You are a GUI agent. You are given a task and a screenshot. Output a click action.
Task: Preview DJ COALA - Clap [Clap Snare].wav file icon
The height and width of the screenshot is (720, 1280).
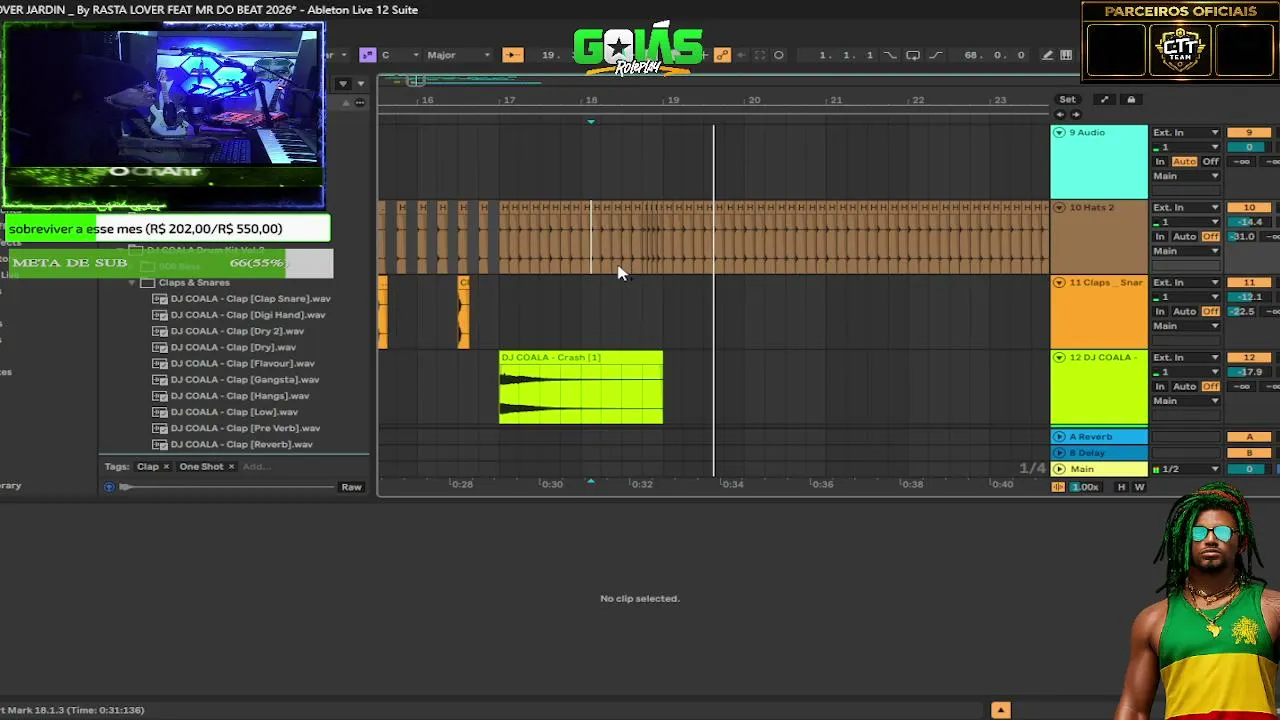tap(160, 299)
